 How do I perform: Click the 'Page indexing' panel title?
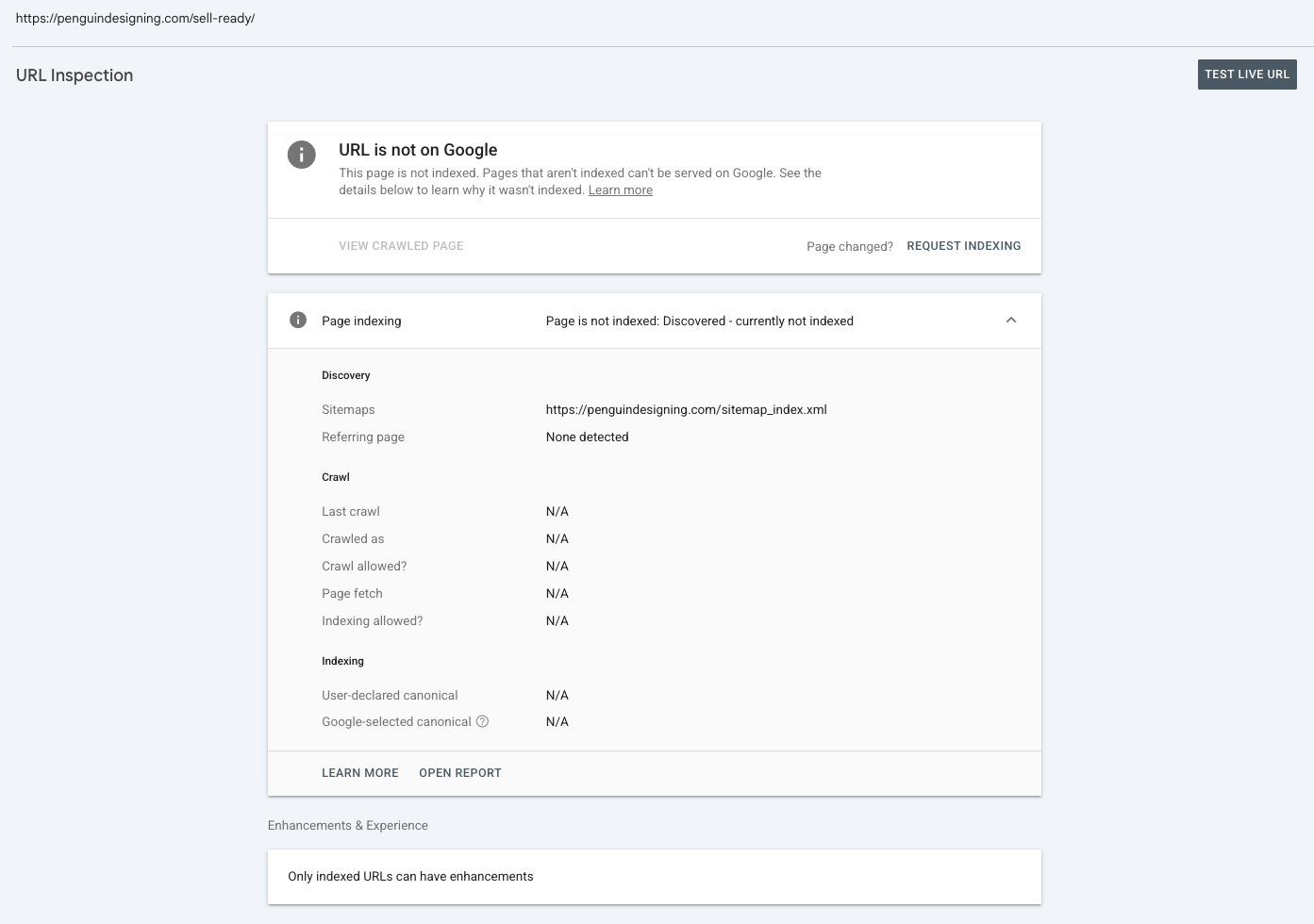pos(361,321)
